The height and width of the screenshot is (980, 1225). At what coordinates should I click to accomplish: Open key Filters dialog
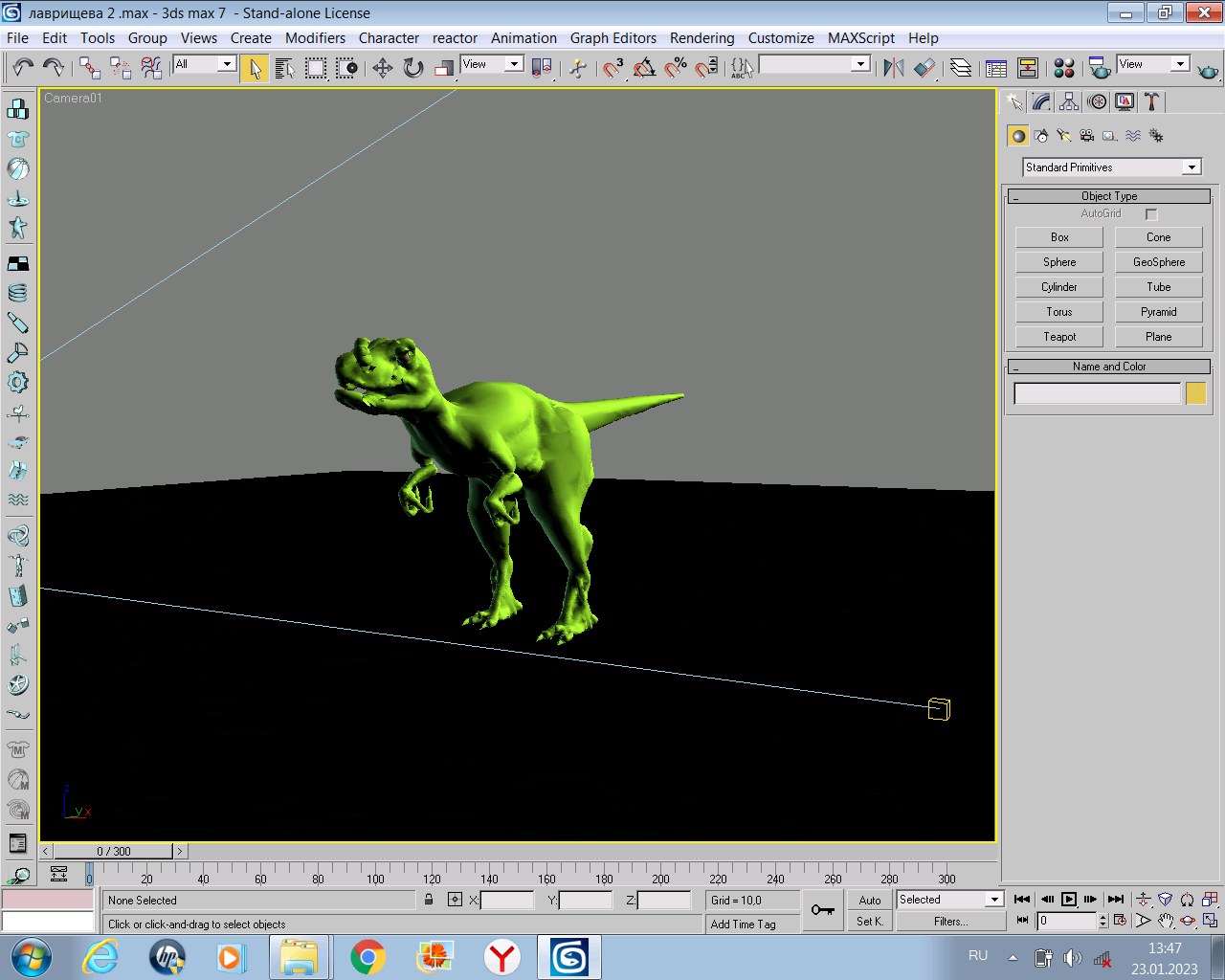coord(950,921)
